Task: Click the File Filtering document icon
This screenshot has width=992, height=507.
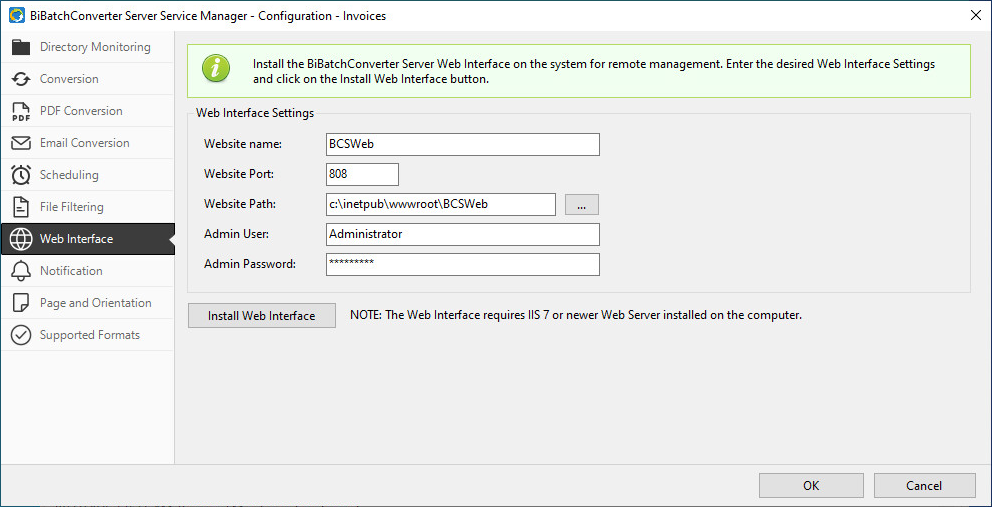Action: [x=21, y=207]
